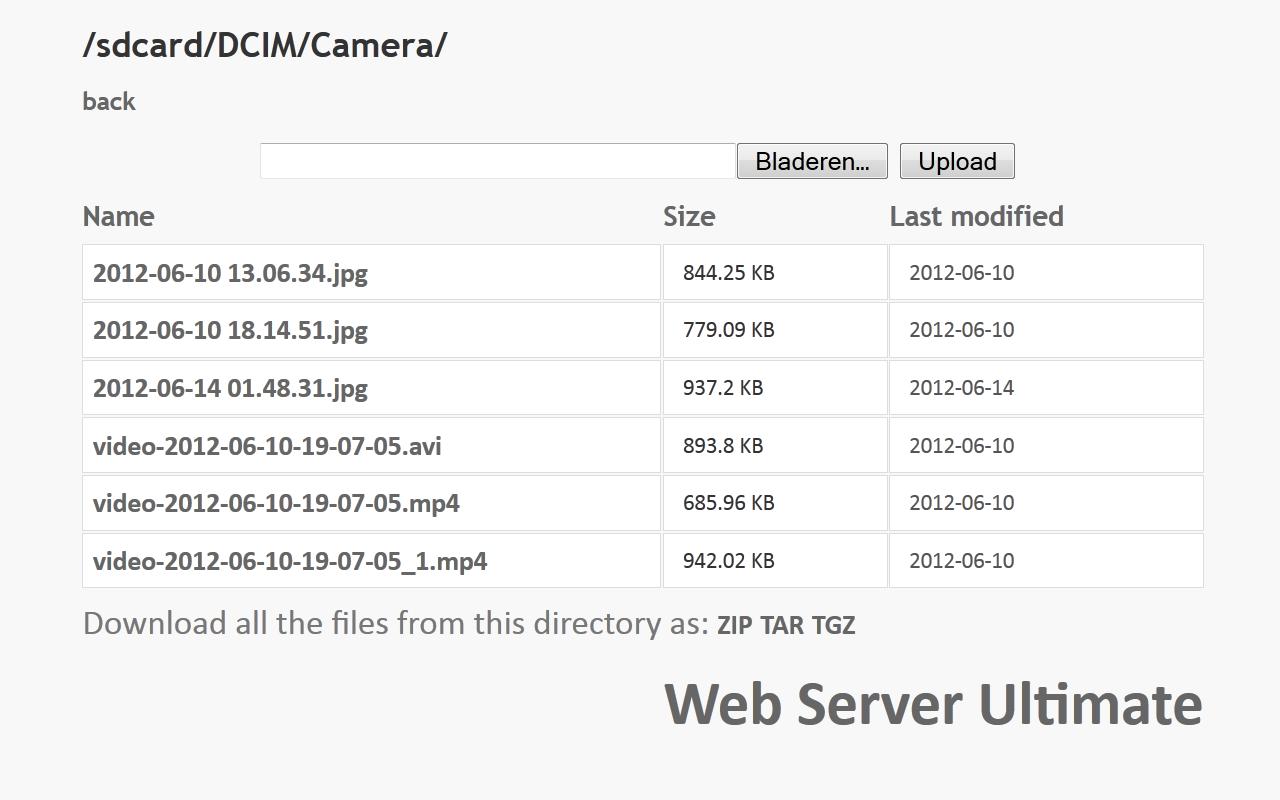
Task: Focus the file path input field
Action: [x=497, y=161]
